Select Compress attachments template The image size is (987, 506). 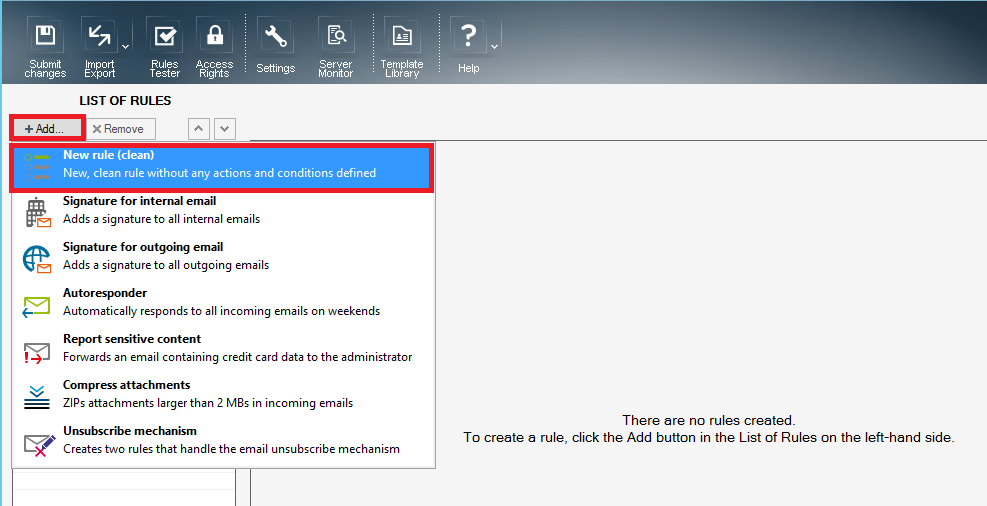[x=223, y=394]
